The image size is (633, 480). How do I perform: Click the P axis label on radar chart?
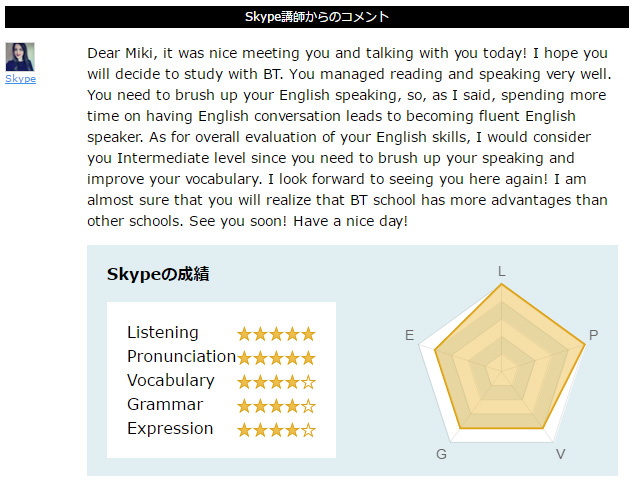593,336
